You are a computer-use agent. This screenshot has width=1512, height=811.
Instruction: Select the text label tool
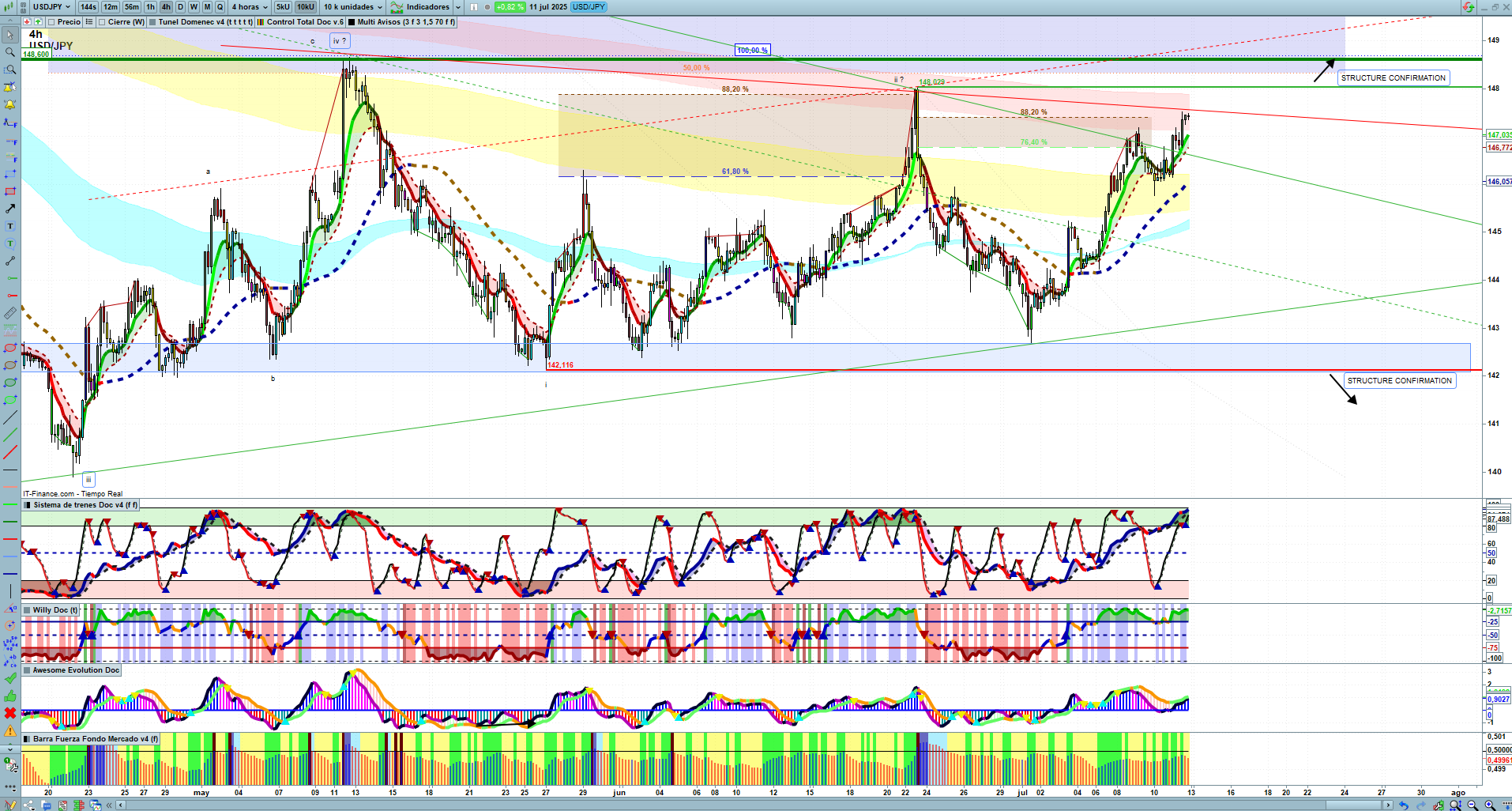point(10,226)
